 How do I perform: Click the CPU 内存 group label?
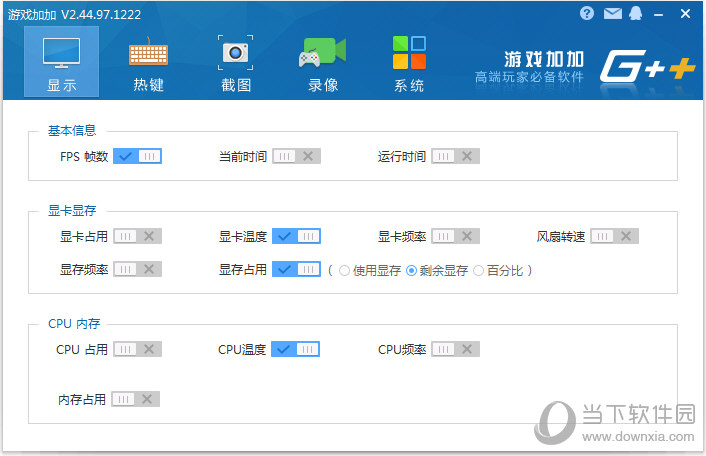pyautogui.click(x=74, y=323)
